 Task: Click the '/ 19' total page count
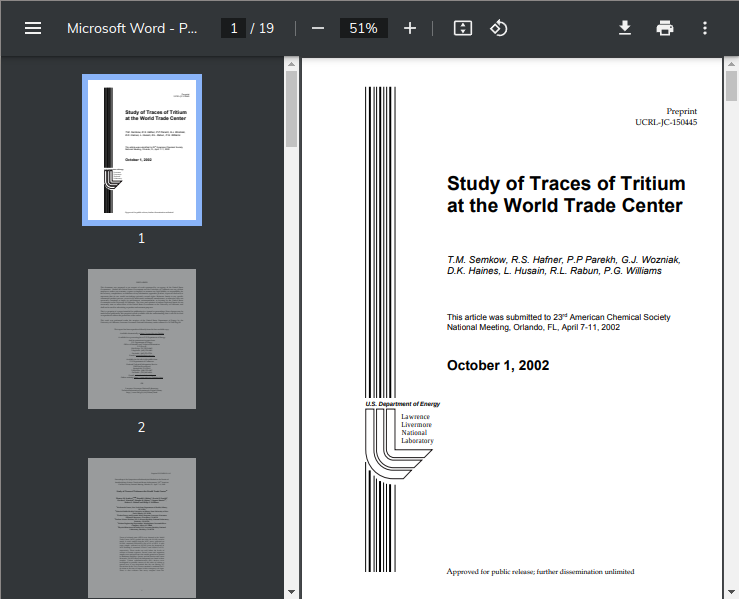point(262,28)
